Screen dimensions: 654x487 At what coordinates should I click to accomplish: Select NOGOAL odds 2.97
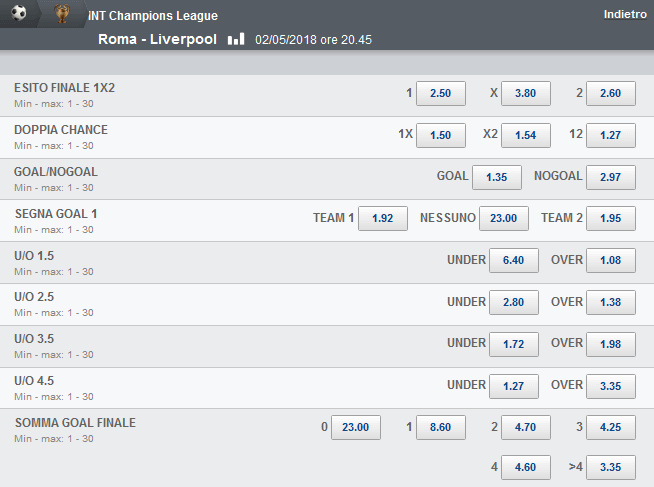point(611,177)
